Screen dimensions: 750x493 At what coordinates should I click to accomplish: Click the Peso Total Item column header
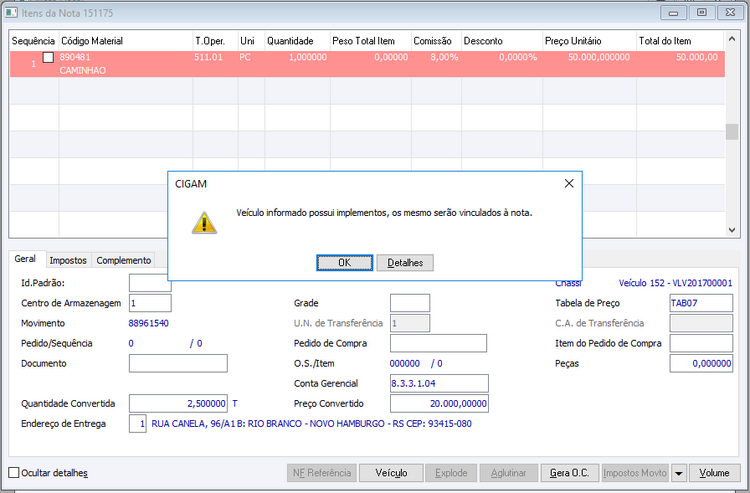[x=371, y=41]
